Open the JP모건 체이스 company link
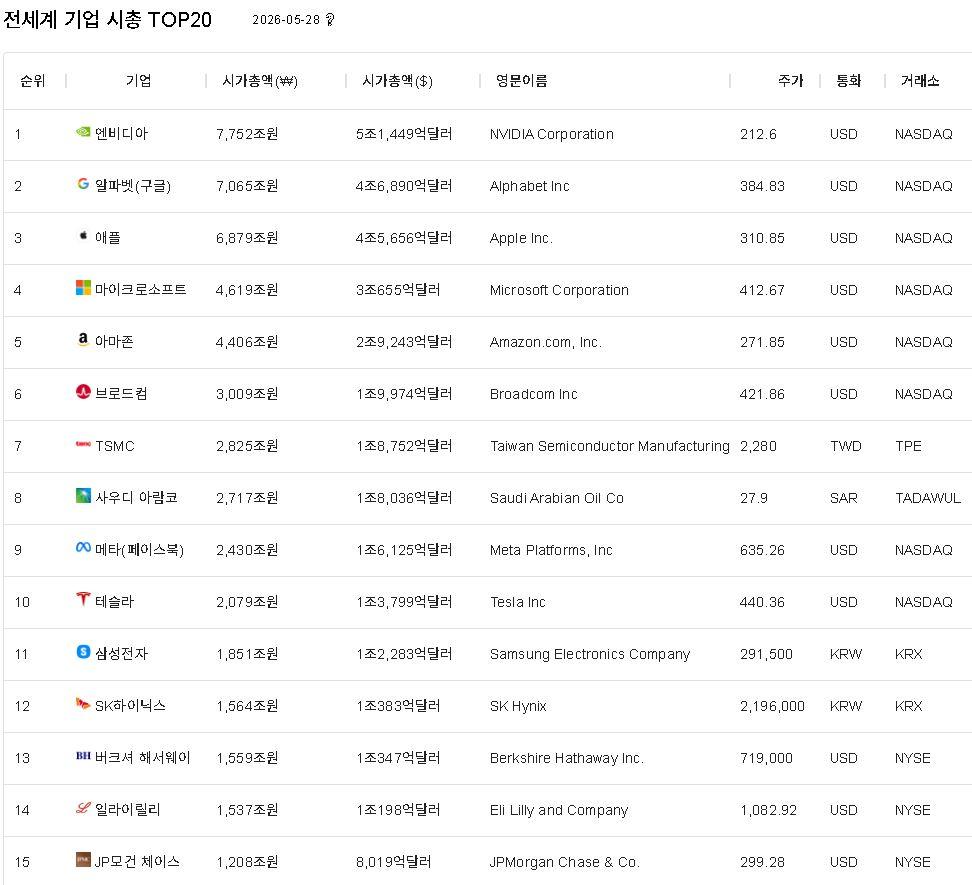Viewport: 972px width, 885px height. (137, 861)
